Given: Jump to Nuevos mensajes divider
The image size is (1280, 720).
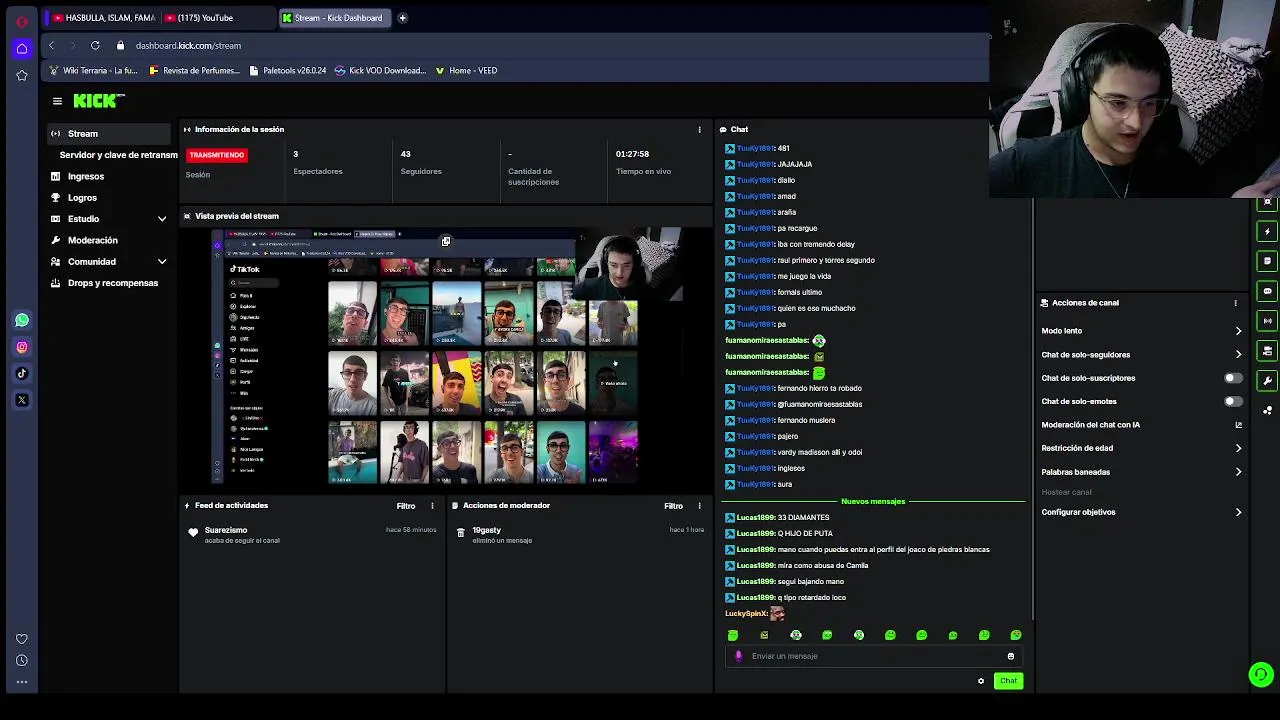Looking at the screenshot, I should [x=873, y=501].
